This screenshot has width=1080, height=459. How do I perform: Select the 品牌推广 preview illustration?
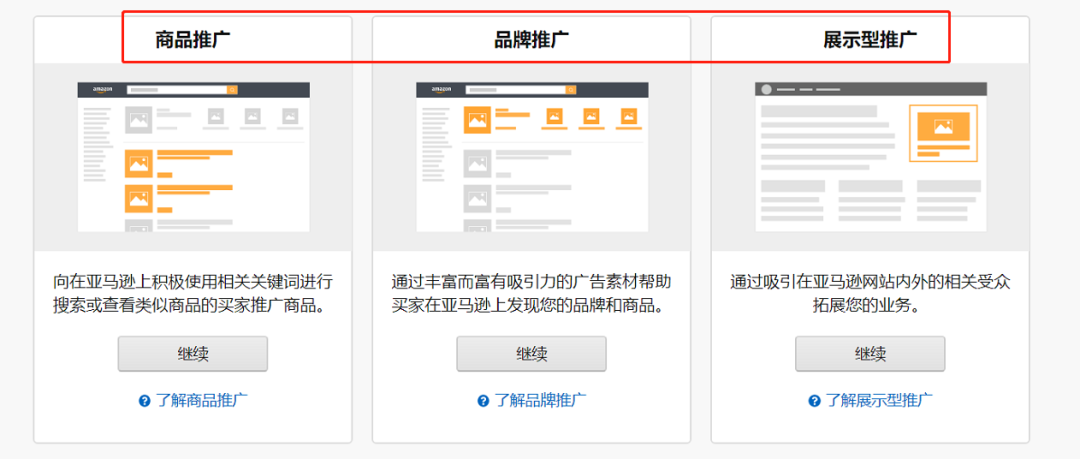click(x=532, y=157)
